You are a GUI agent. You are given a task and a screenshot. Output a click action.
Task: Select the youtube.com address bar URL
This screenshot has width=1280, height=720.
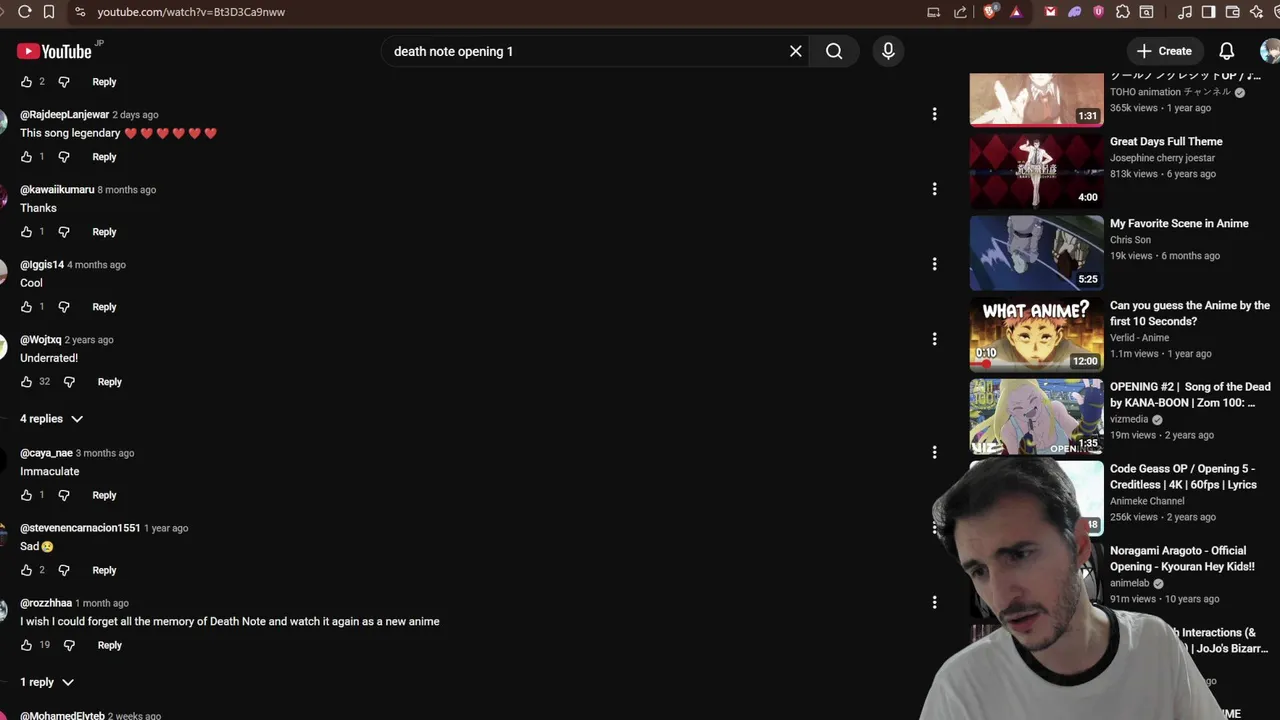click(x=191, y=12)
